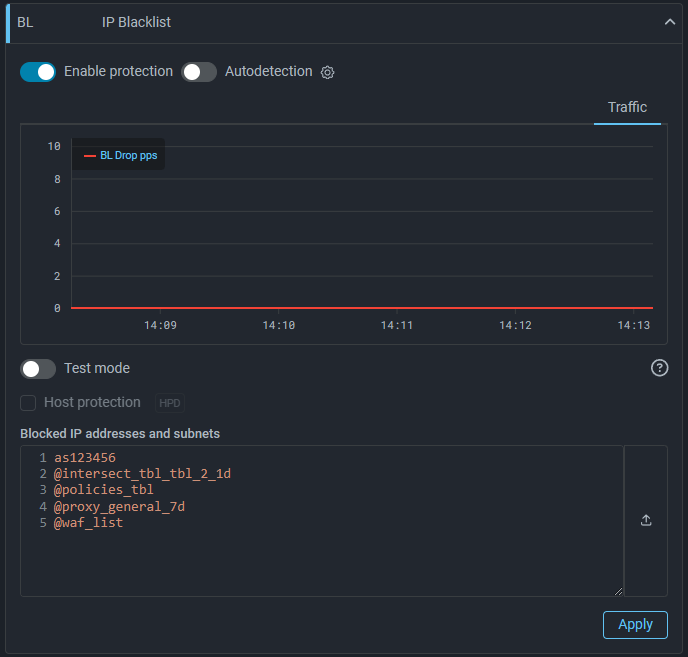Click the 14:11 point on traffic chart
This screenshot has width=688, height=657.
click(x=397, y=308)
